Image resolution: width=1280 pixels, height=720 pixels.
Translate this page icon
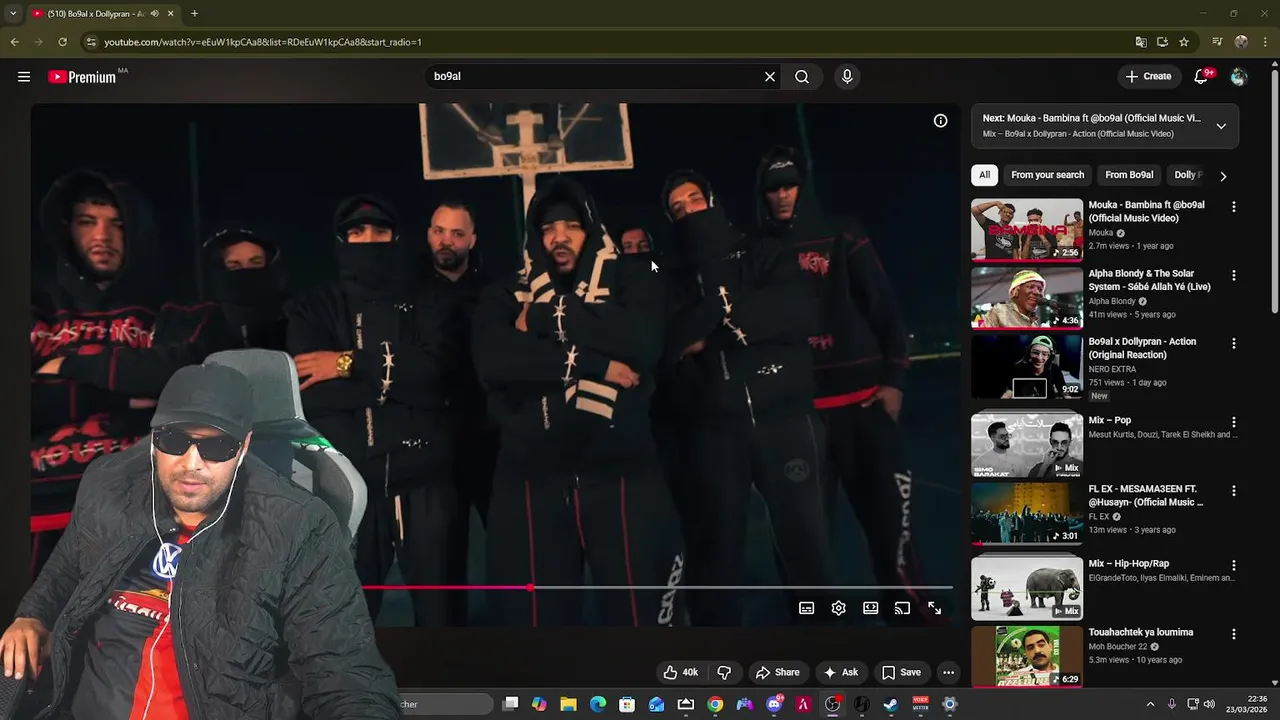point(1141,42)
